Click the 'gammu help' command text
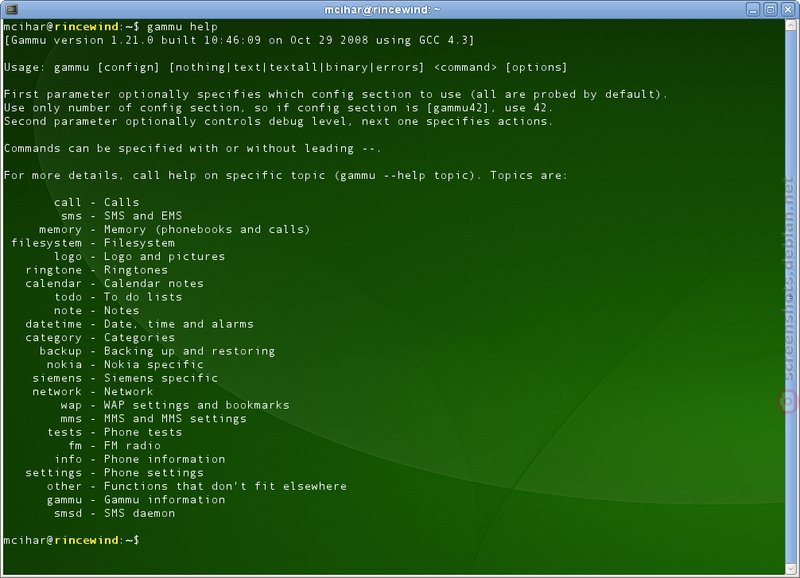The image size is (800, 578). (182, 27)
